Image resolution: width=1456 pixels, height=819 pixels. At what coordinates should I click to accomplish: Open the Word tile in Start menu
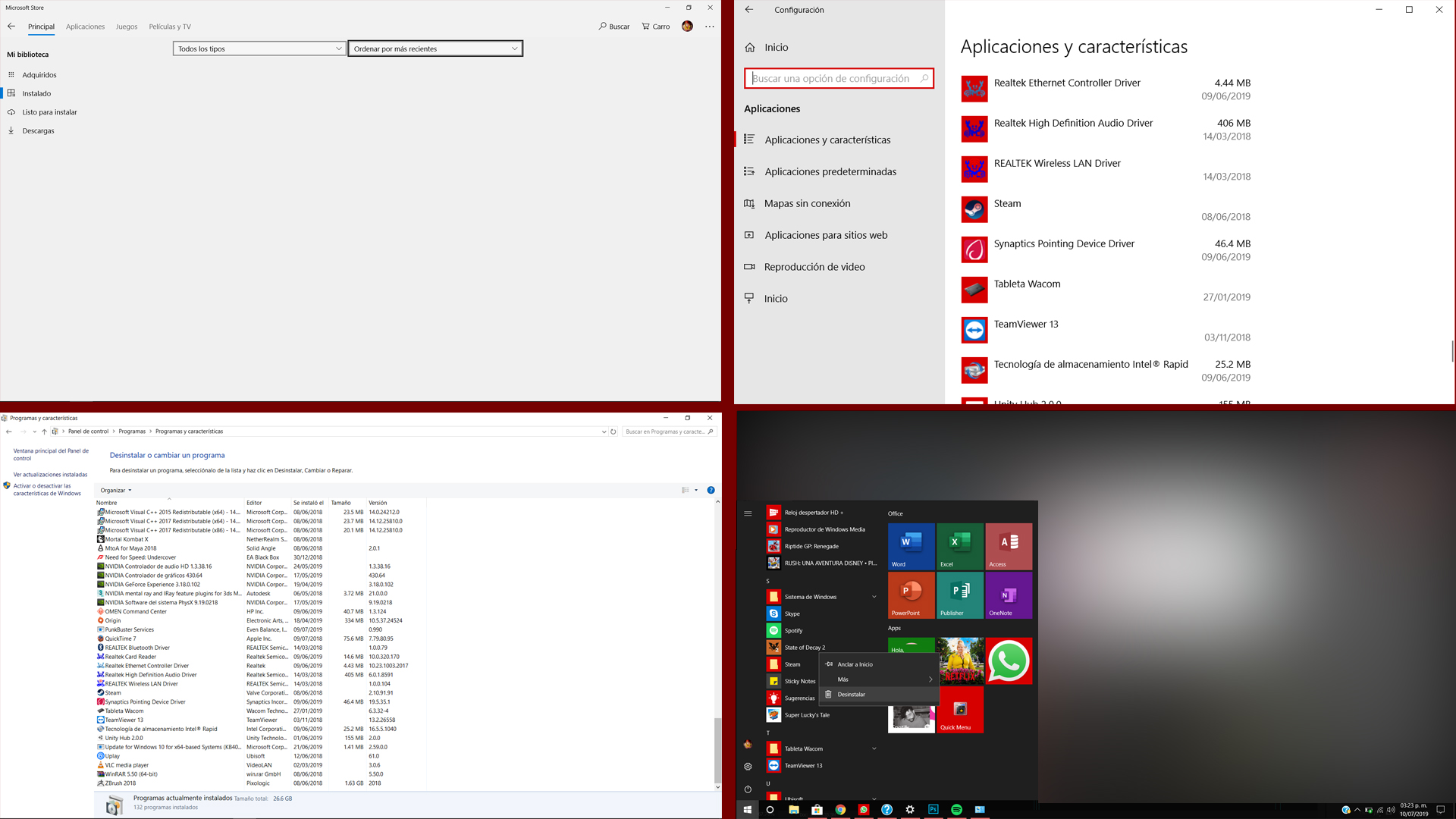click(911, 546)
